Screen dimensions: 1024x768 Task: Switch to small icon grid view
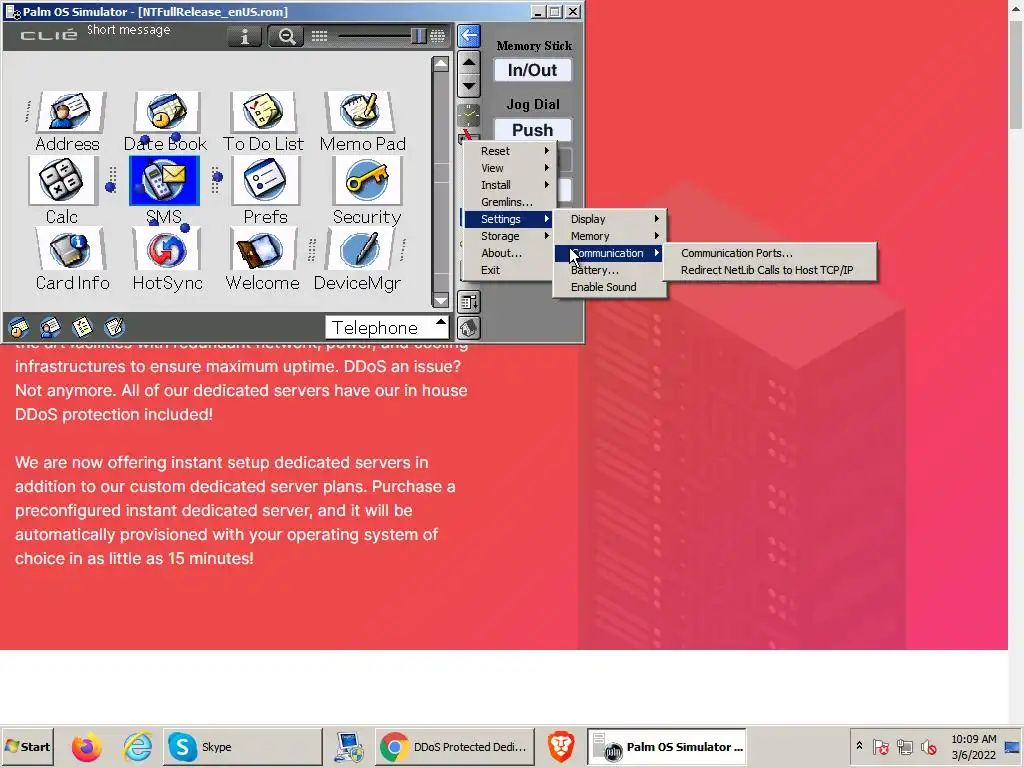tap(319, 37)
